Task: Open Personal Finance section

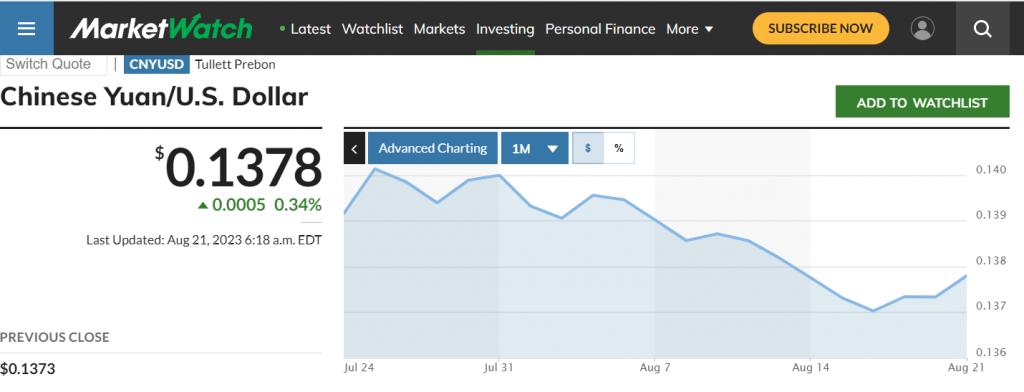Action: tap(600, 29)
